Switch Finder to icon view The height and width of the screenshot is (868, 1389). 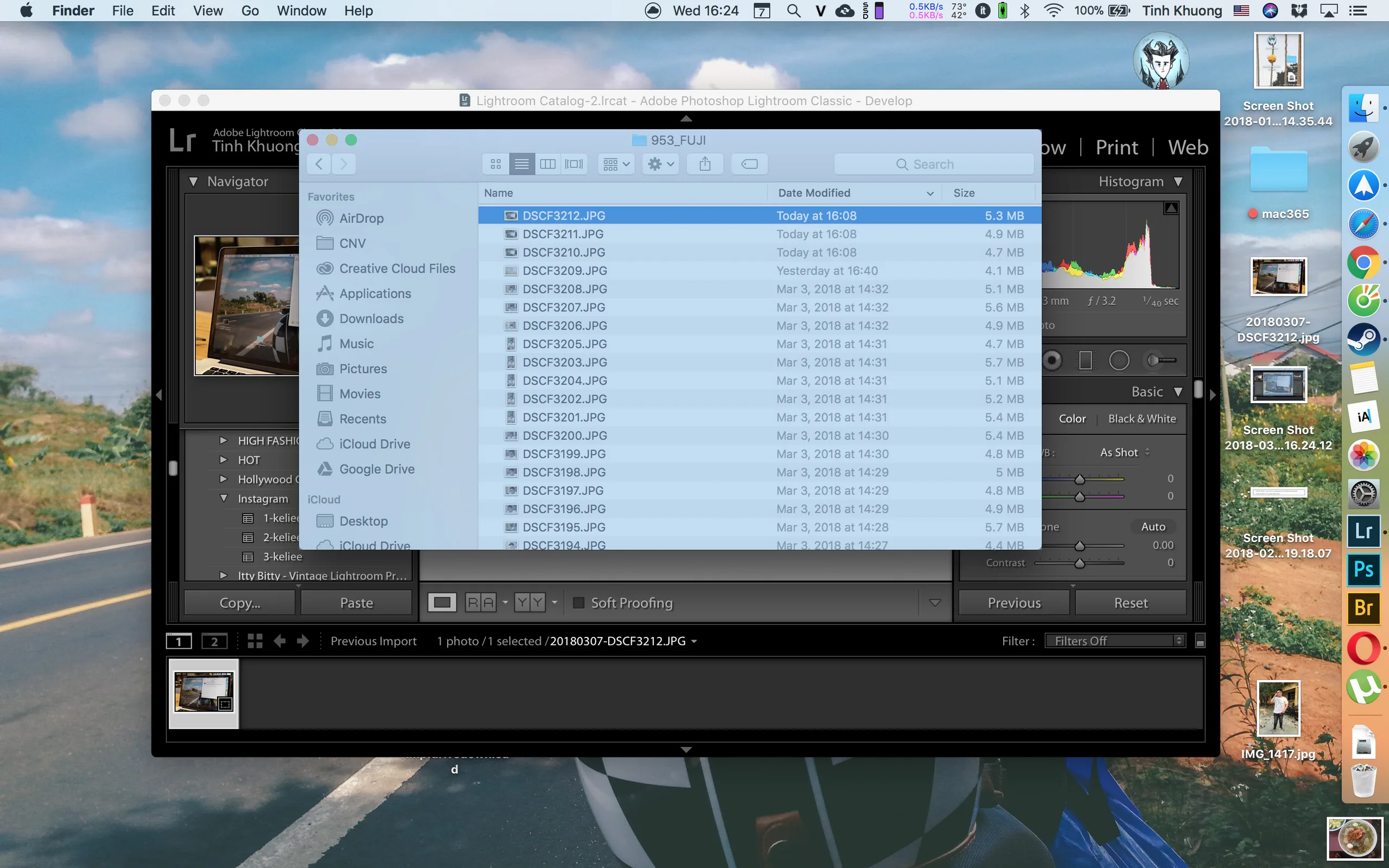pos(495,164)
